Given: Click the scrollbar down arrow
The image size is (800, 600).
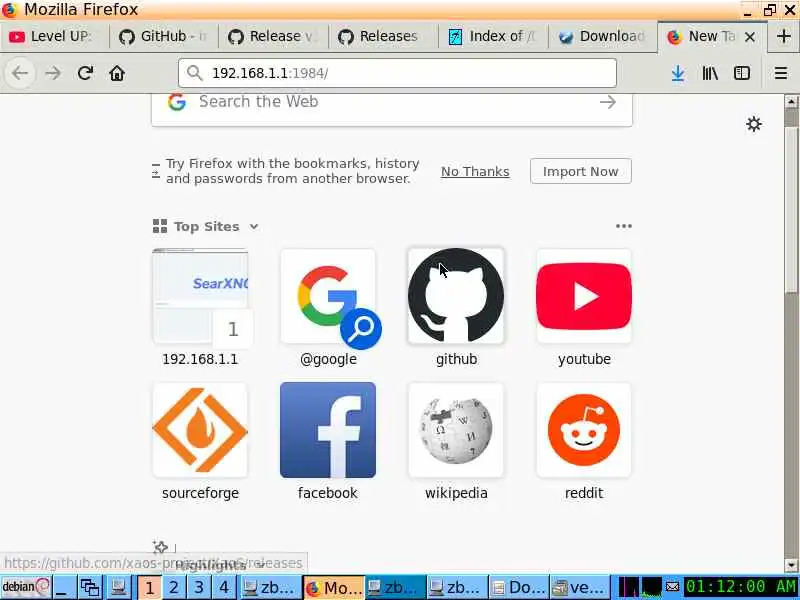Looking at the screenshot, I should coord(791,565).
